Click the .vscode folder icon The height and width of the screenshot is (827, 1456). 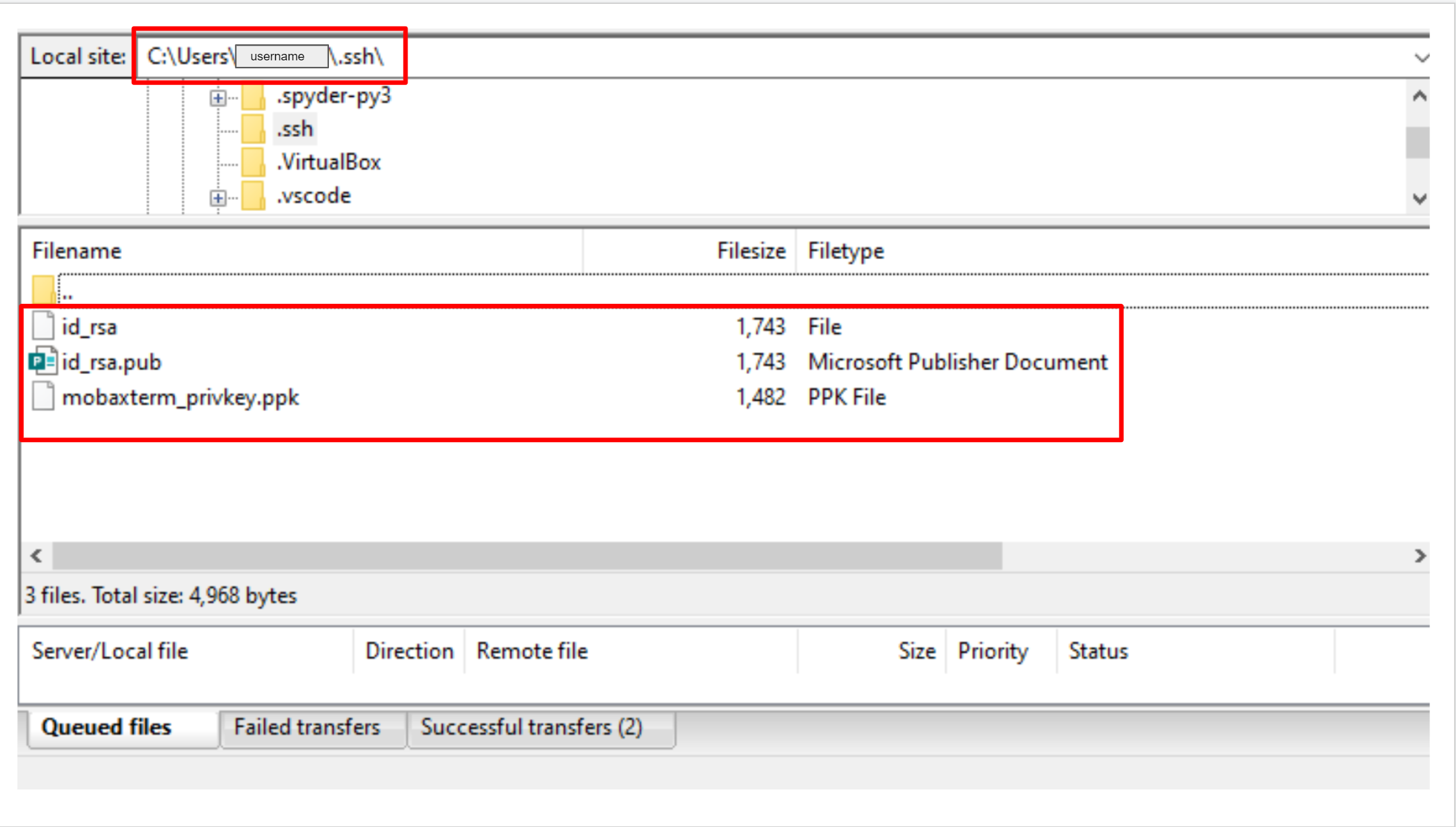pyautogui.click(x=253, y=196)
